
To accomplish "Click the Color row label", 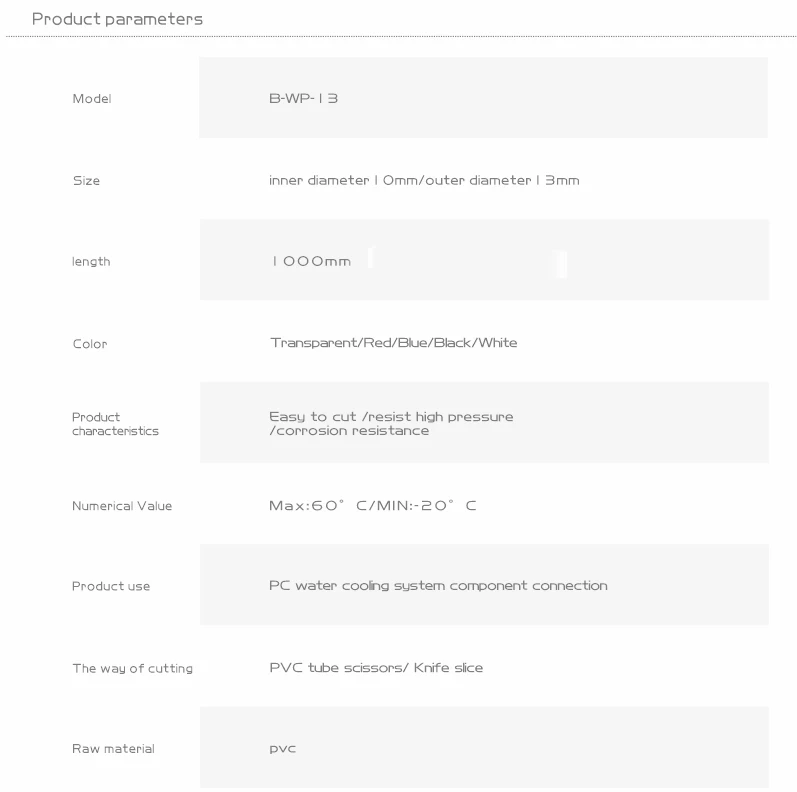I will click(89, 344).
